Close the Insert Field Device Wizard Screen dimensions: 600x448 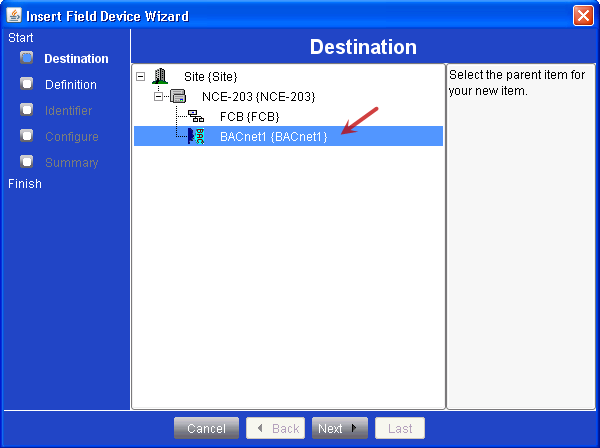click(x=583, y=16)
